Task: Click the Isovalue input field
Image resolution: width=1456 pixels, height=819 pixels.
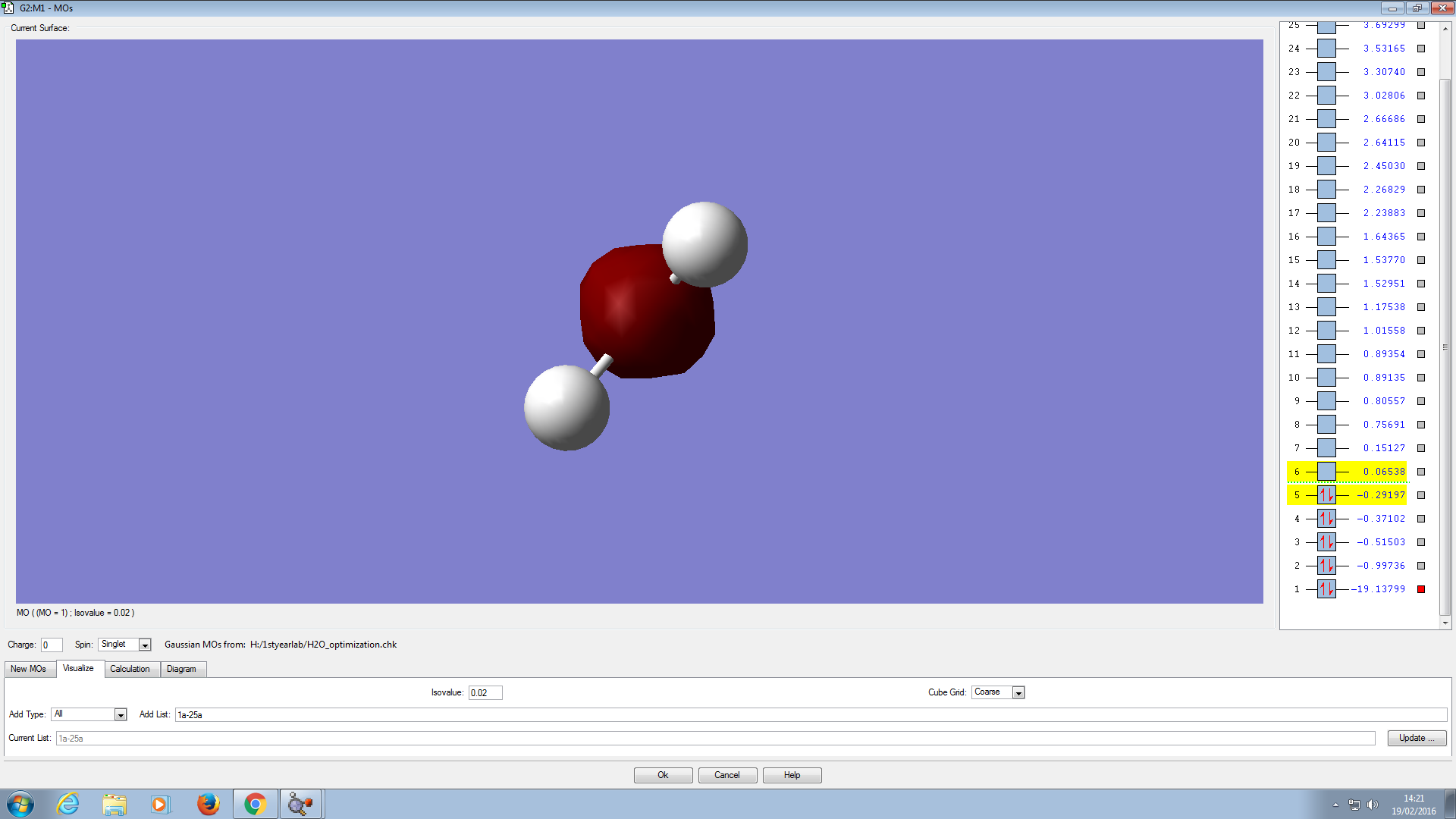Action: [x=485, y=693]
